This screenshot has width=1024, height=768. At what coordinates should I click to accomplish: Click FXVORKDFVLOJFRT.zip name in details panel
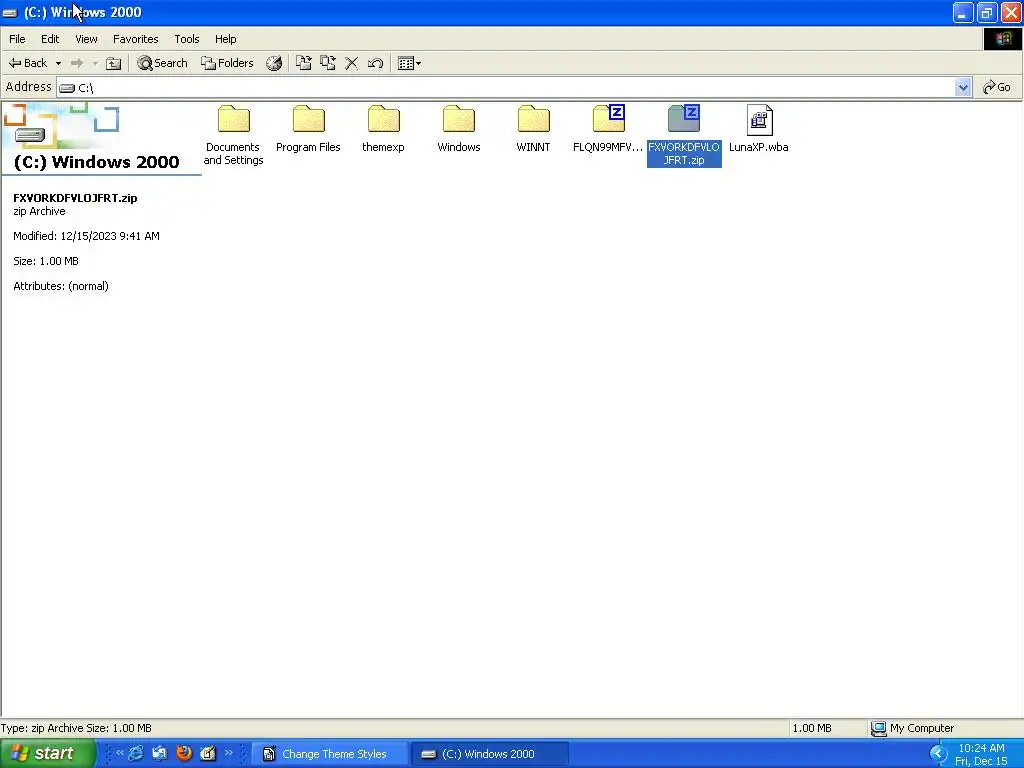pyautogui.click(x=75, y=198)
